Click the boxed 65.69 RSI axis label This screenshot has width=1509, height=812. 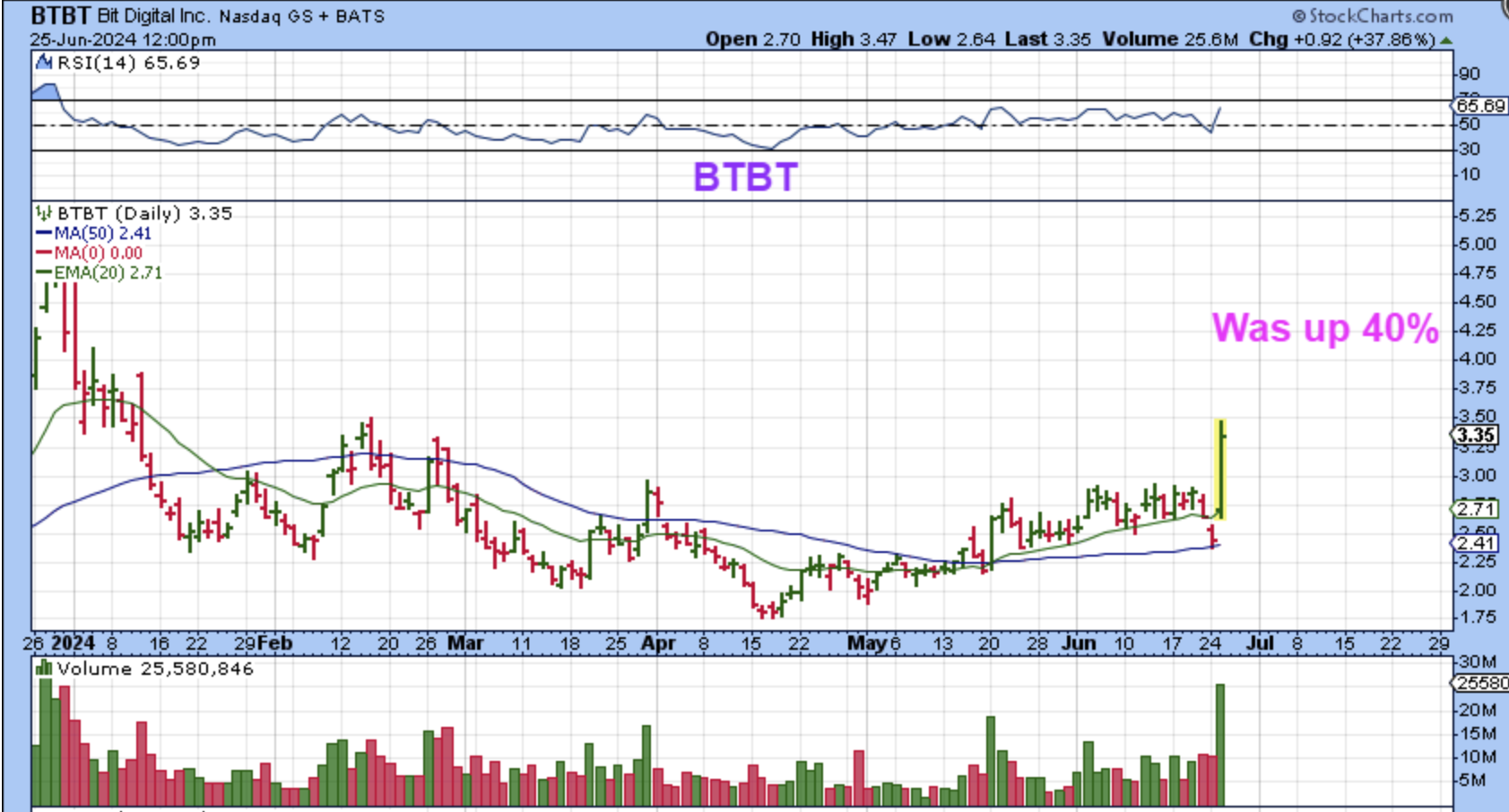tap(1480, 106)
